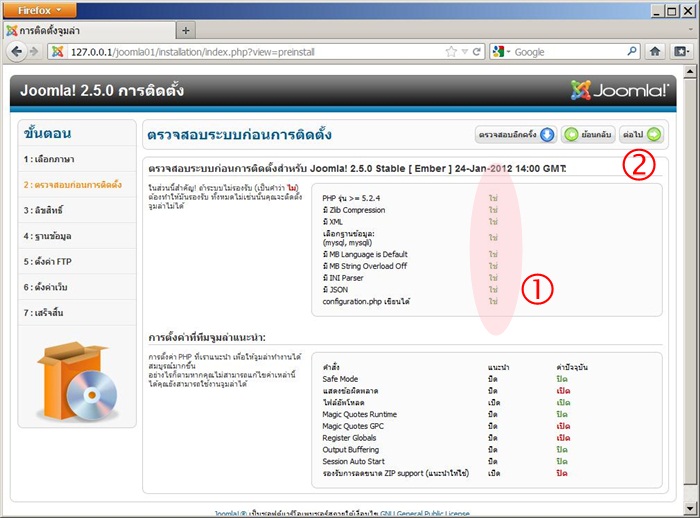Click the Magic Quotes GPC label
The height and width of the screenshot is (518, 700).
tap(353, 426)
